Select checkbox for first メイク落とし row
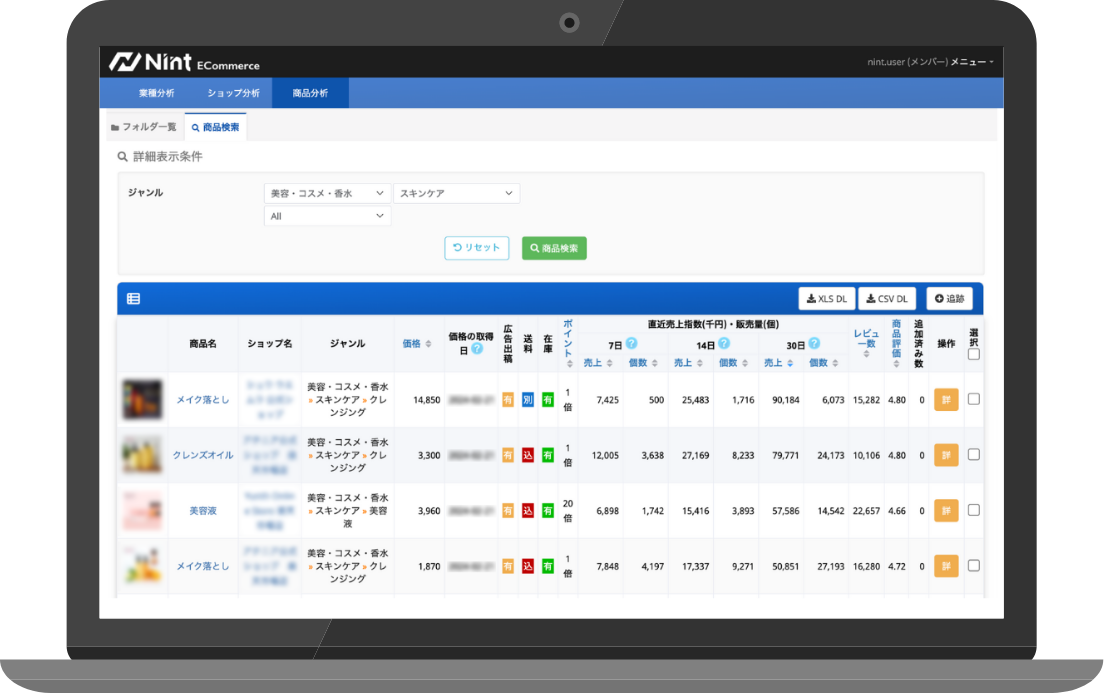The width and height of the screenshot is (1104, 693). tap(974, 399)
